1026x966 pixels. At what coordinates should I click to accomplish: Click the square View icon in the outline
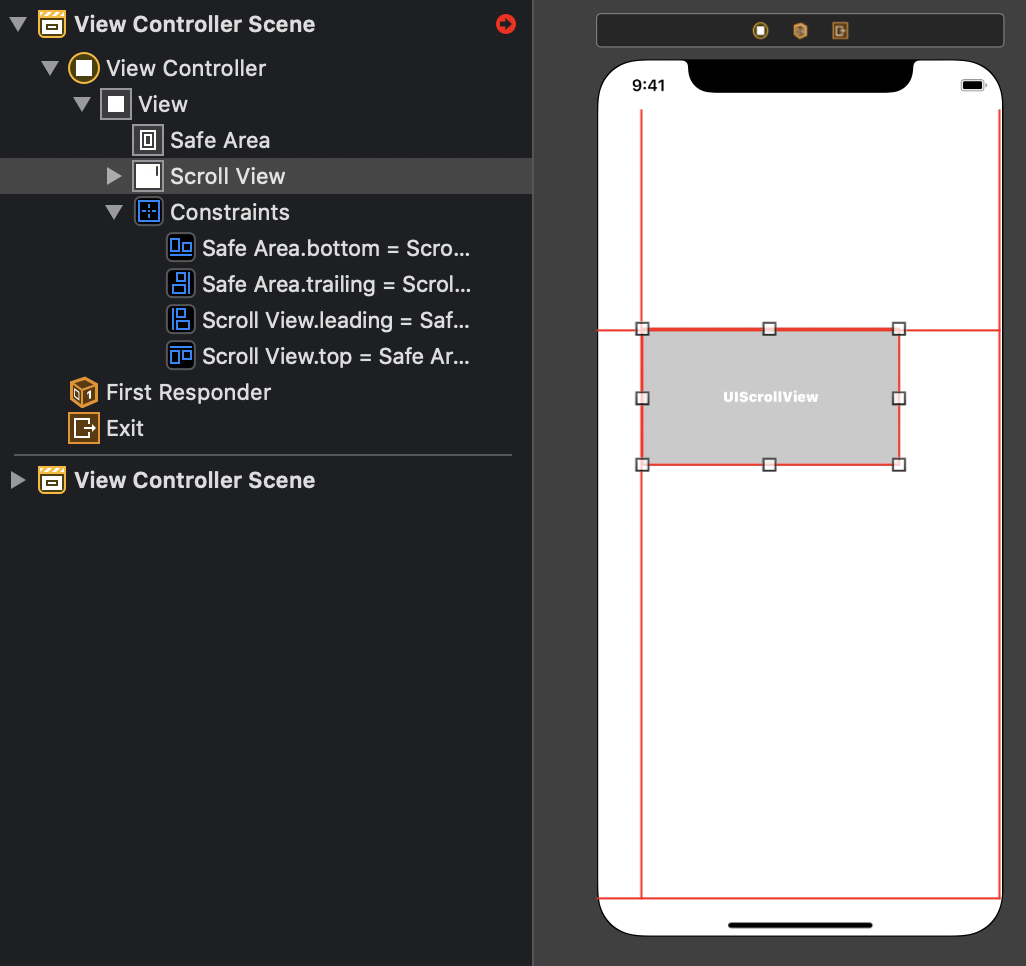116,104
